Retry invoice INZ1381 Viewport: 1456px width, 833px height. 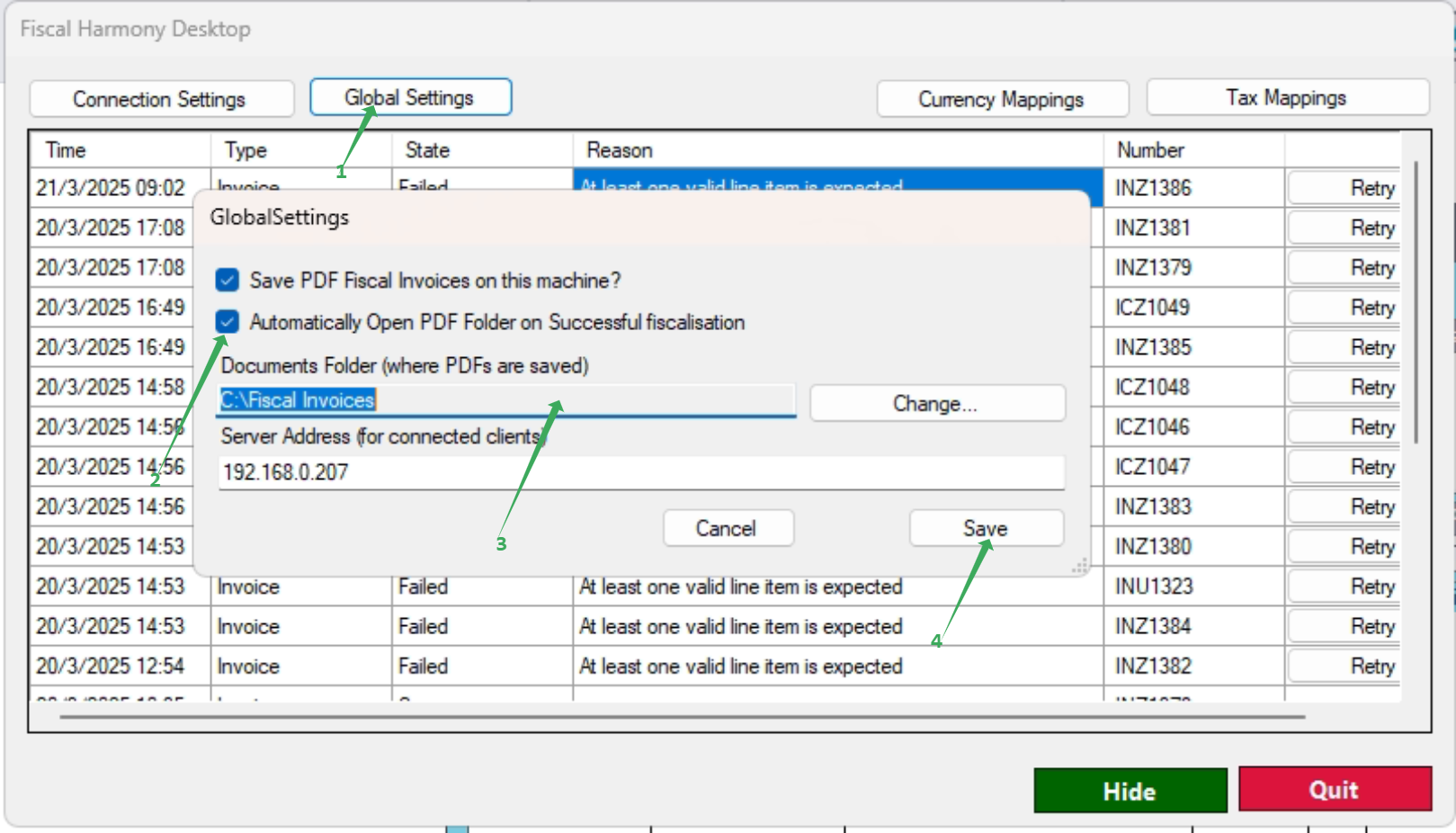pyautogui.click(x=1344, y=228)
